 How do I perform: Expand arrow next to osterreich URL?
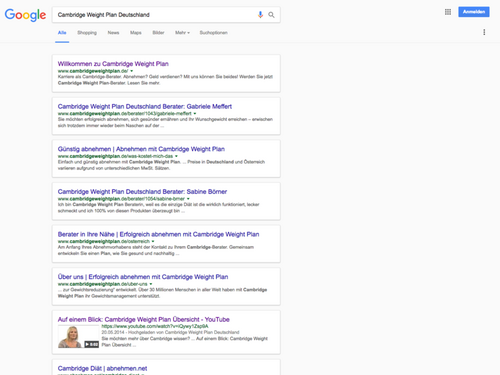(x=153, y=241)
